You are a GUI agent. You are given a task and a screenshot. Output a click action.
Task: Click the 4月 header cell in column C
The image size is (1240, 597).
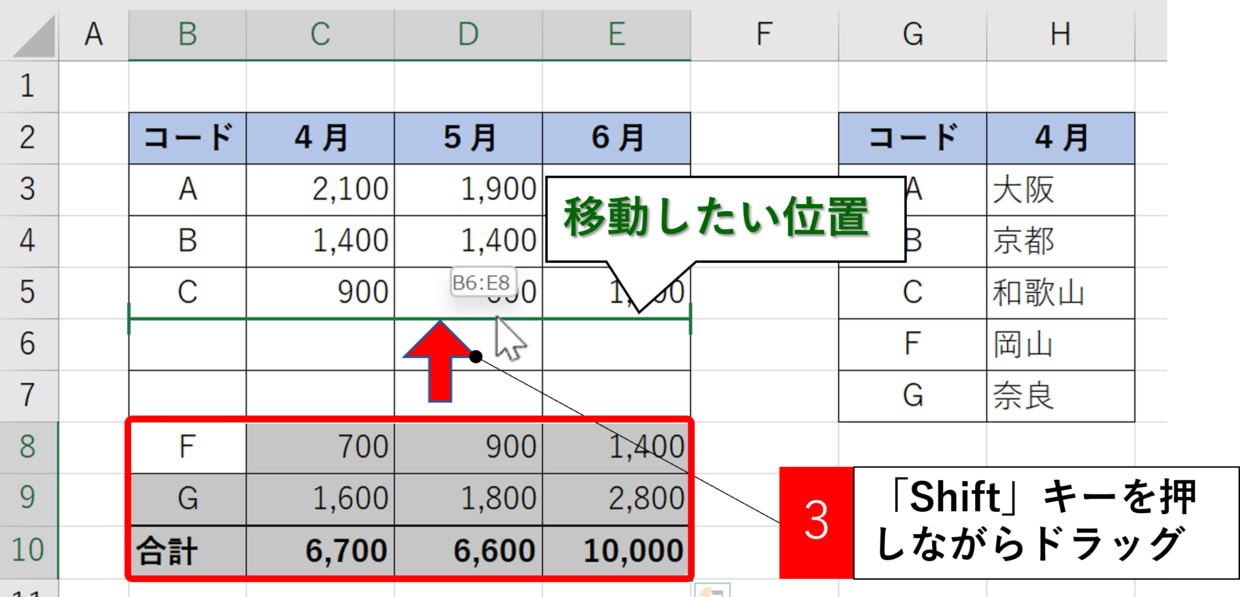(320, 138)
